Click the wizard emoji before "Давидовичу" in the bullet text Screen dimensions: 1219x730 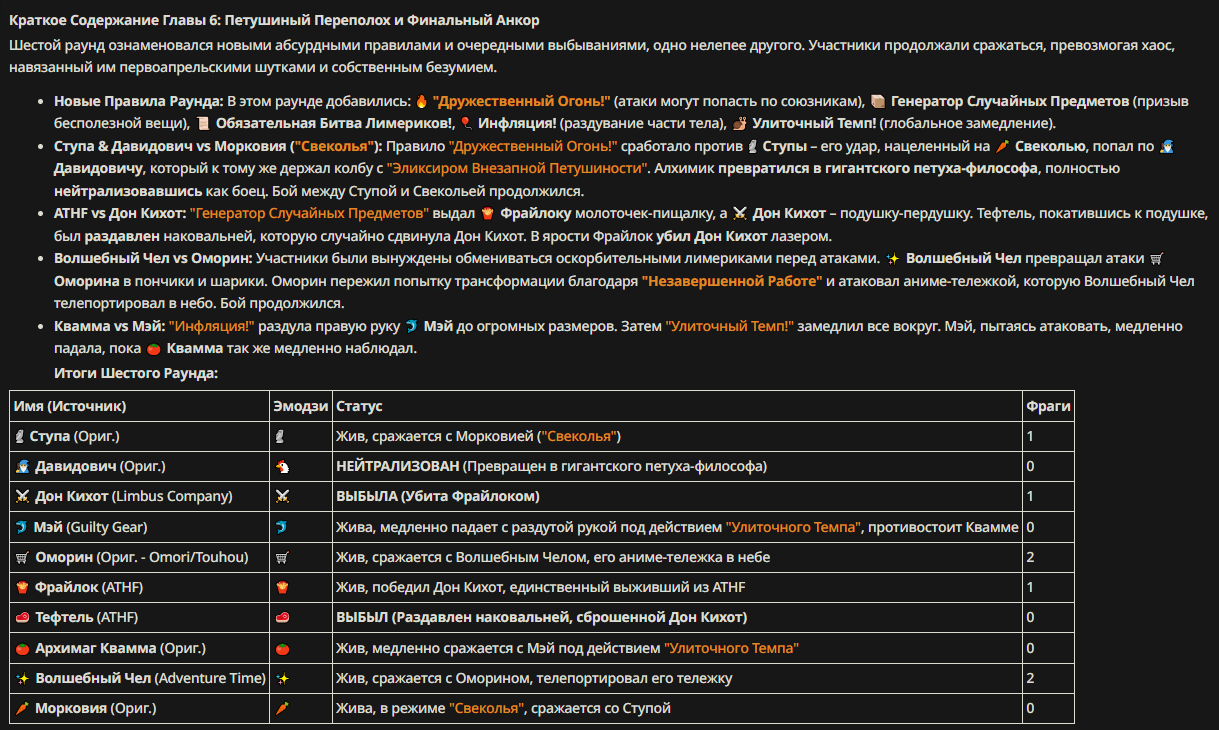1166,146
